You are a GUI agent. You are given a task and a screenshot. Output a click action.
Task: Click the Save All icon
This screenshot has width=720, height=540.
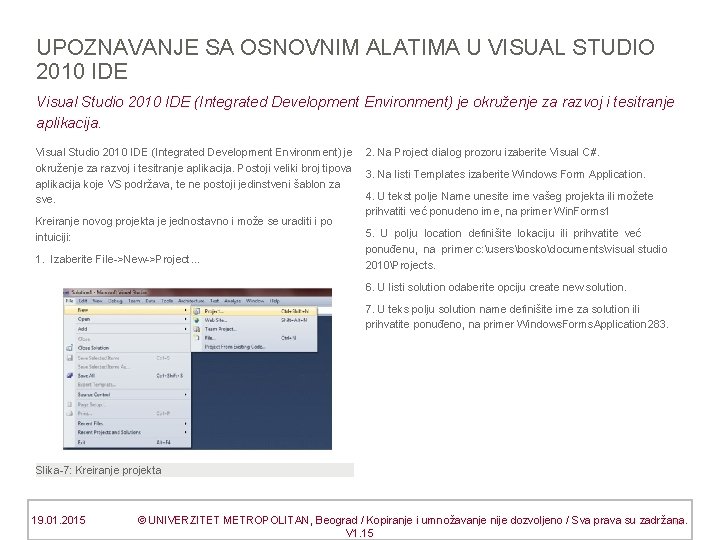[x=70, y=376]
